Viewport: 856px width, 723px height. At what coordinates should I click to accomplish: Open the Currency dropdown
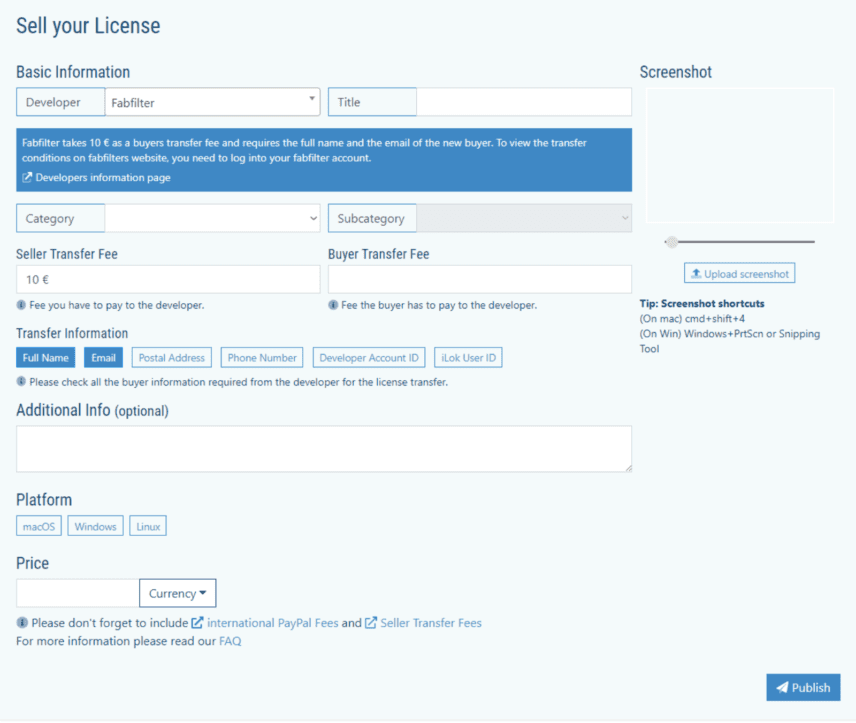[178, 593]
